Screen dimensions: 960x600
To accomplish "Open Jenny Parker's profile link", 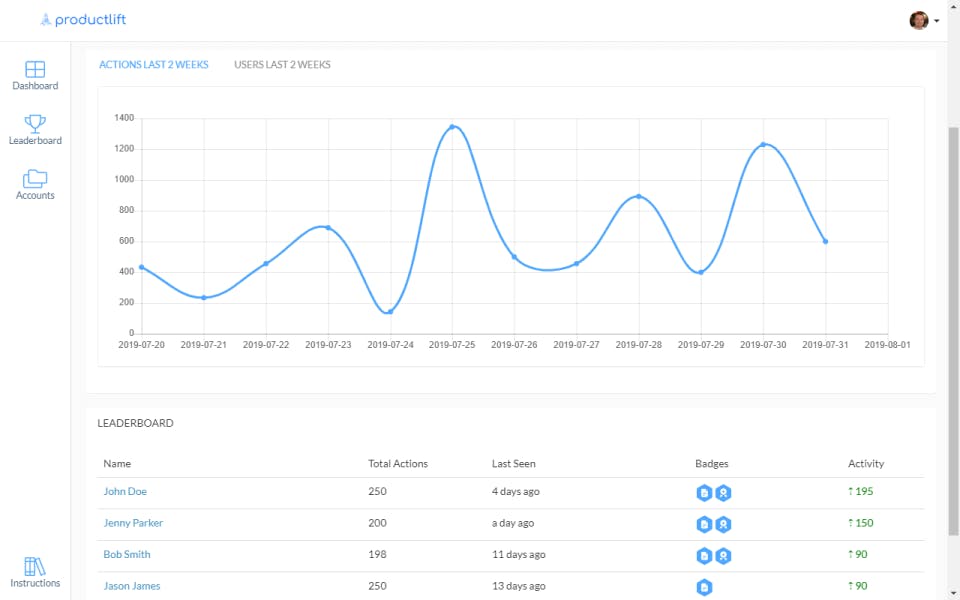I will point(133,523).
